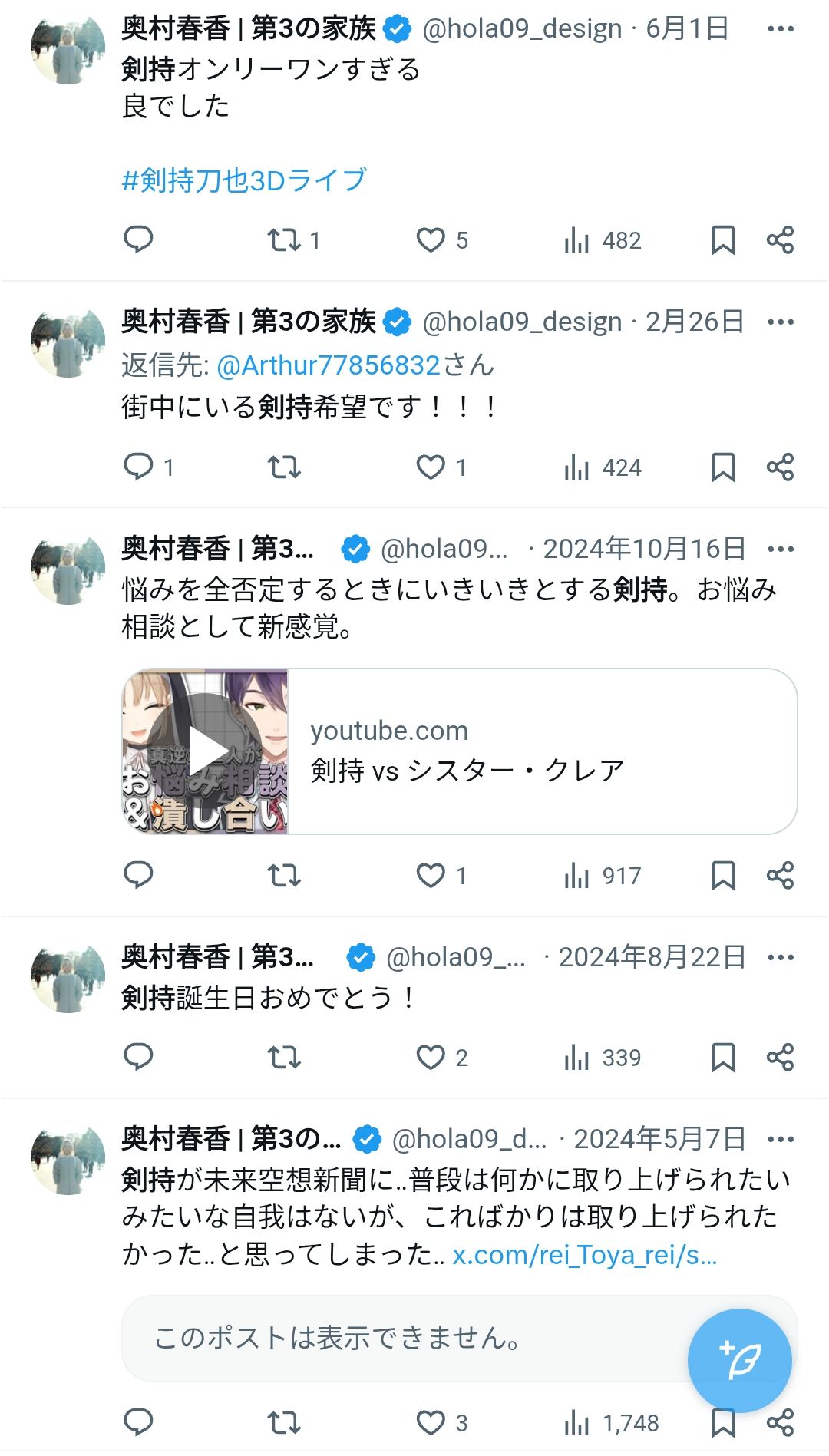This screenshot has width=829, height=1456.
Task: Share the 2024年8月22日 birthday post
Action: click(780, 1058)
